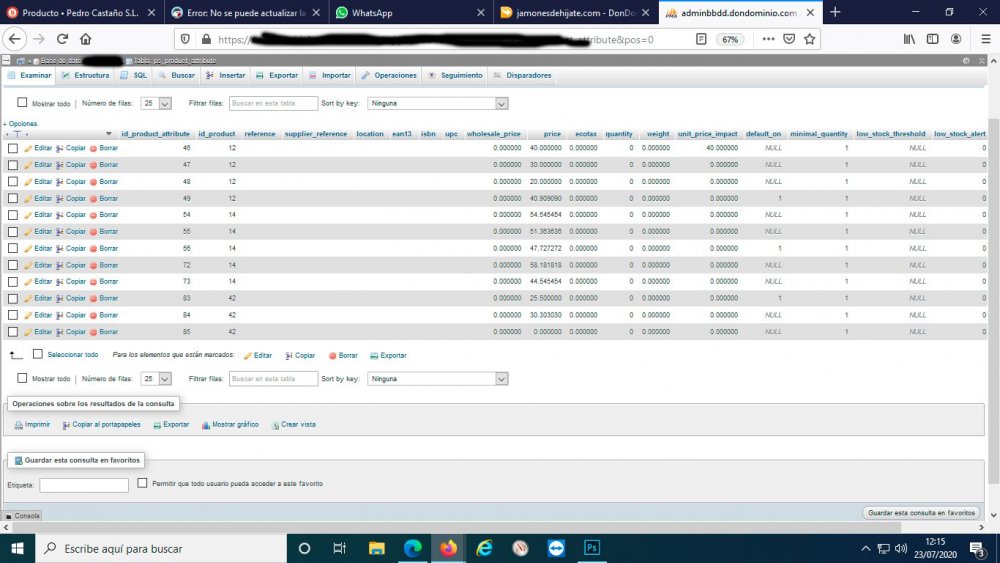
Task: Open the SQL tab
Action: tap(134, 75)
